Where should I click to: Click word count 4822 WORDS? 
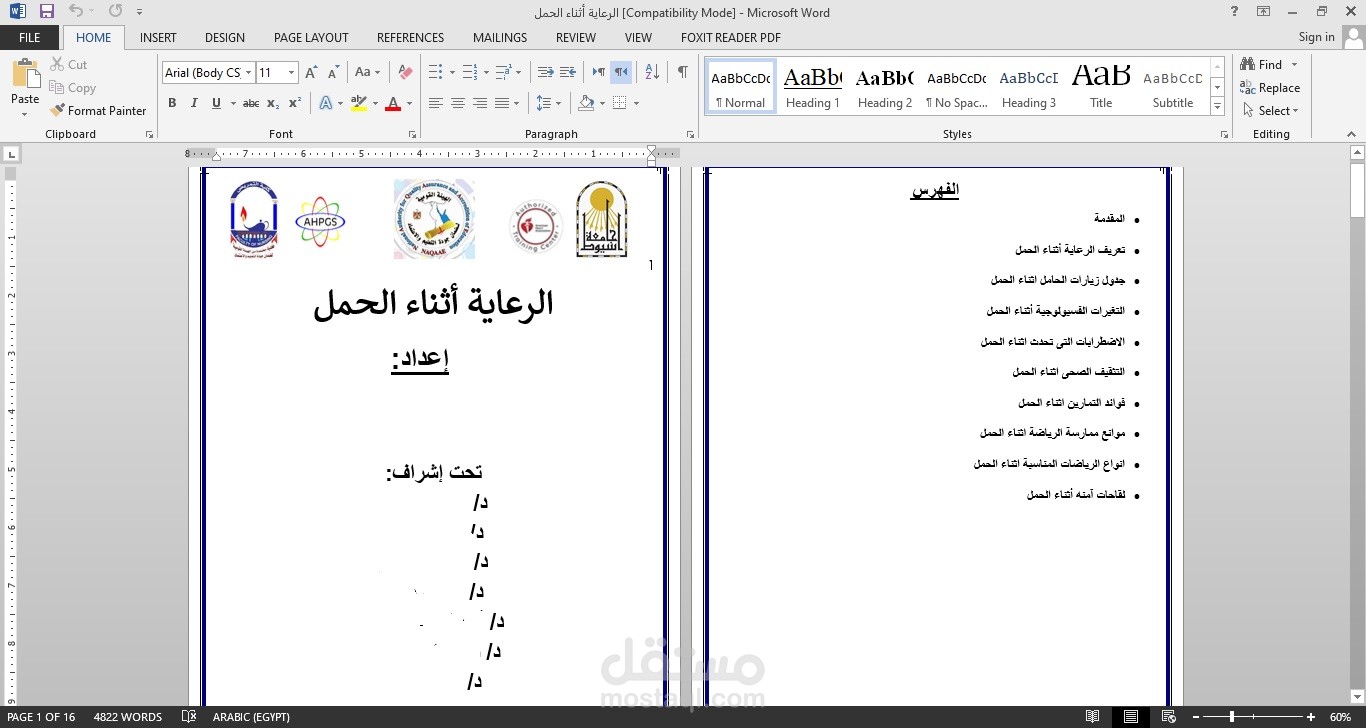click(x=128, y=717)
